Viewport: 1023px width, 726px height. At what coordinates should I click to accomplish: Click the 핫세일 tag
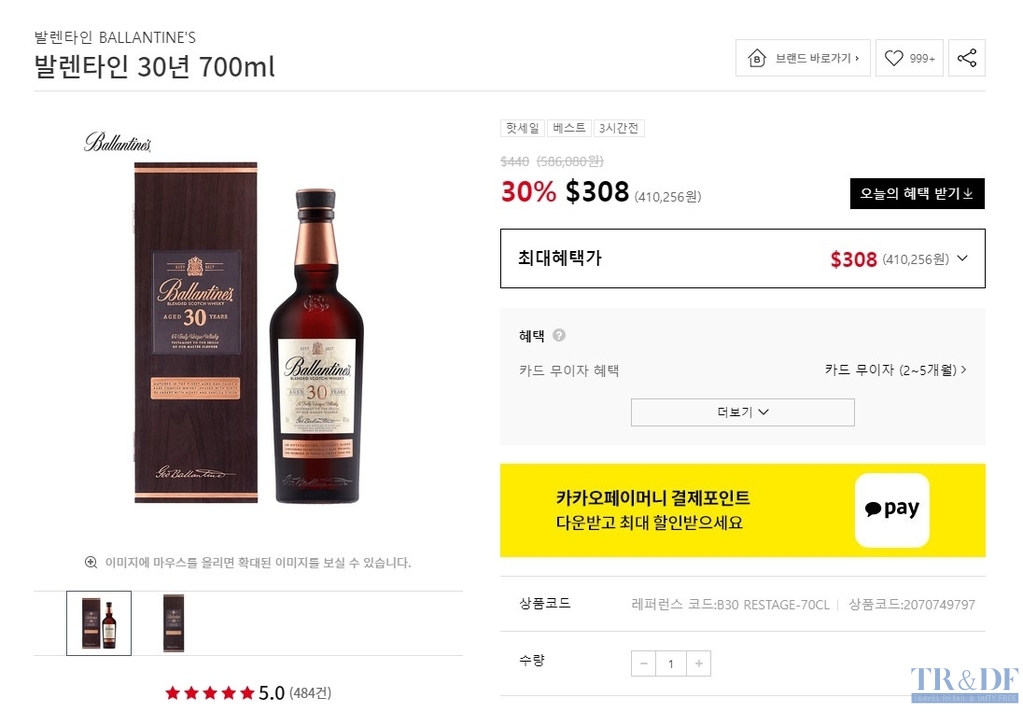point(522,128)
